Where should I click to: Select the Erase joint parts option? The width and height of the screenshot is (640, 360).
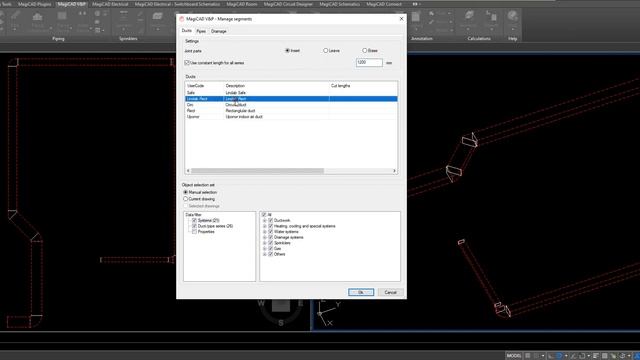(364, 51)
